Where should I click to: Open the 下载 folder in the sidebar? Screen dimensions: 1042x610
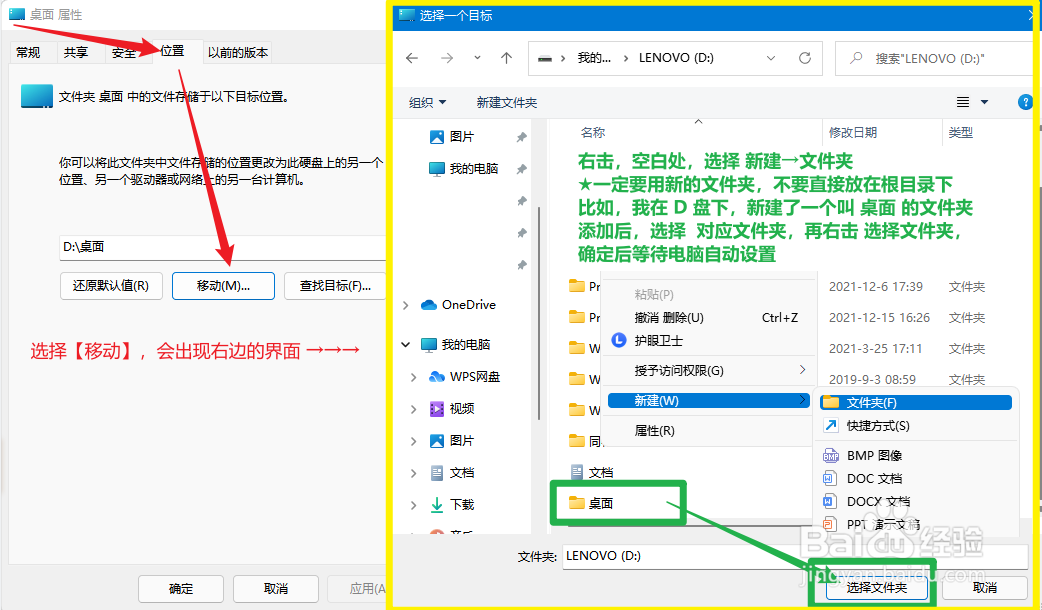coord(443,504)
